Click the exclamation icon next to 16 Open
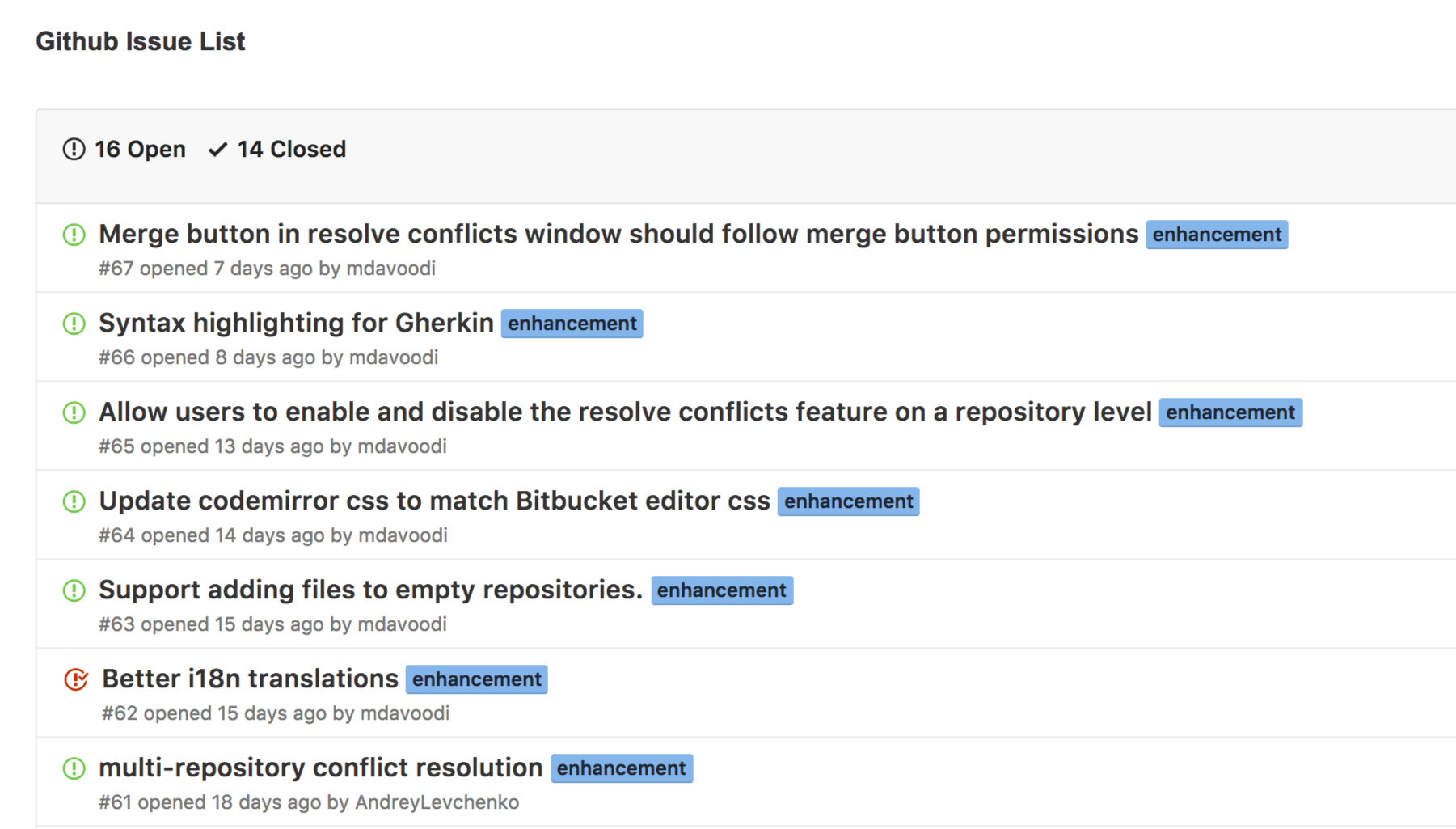The width and height of the screenshot is (1456, 829). pyautogui.click(x=74, y=150)
